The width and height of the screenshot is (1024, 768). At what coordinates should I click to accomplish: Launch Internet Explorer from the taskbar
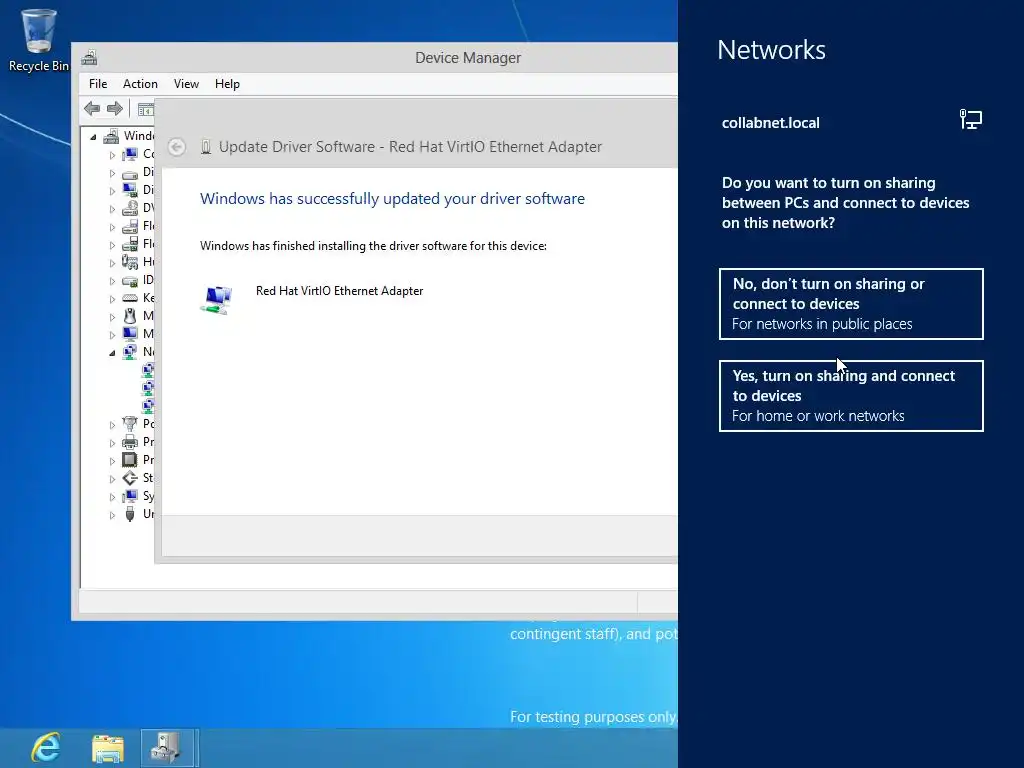[x=46, y=748]
